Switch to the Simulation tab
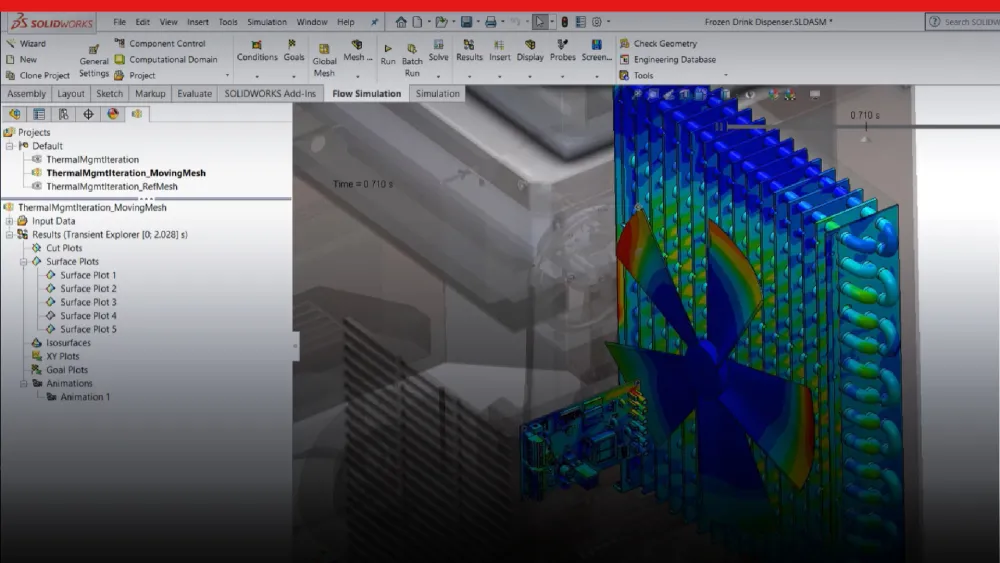The image size is (1000, 563). click(438, 94)
